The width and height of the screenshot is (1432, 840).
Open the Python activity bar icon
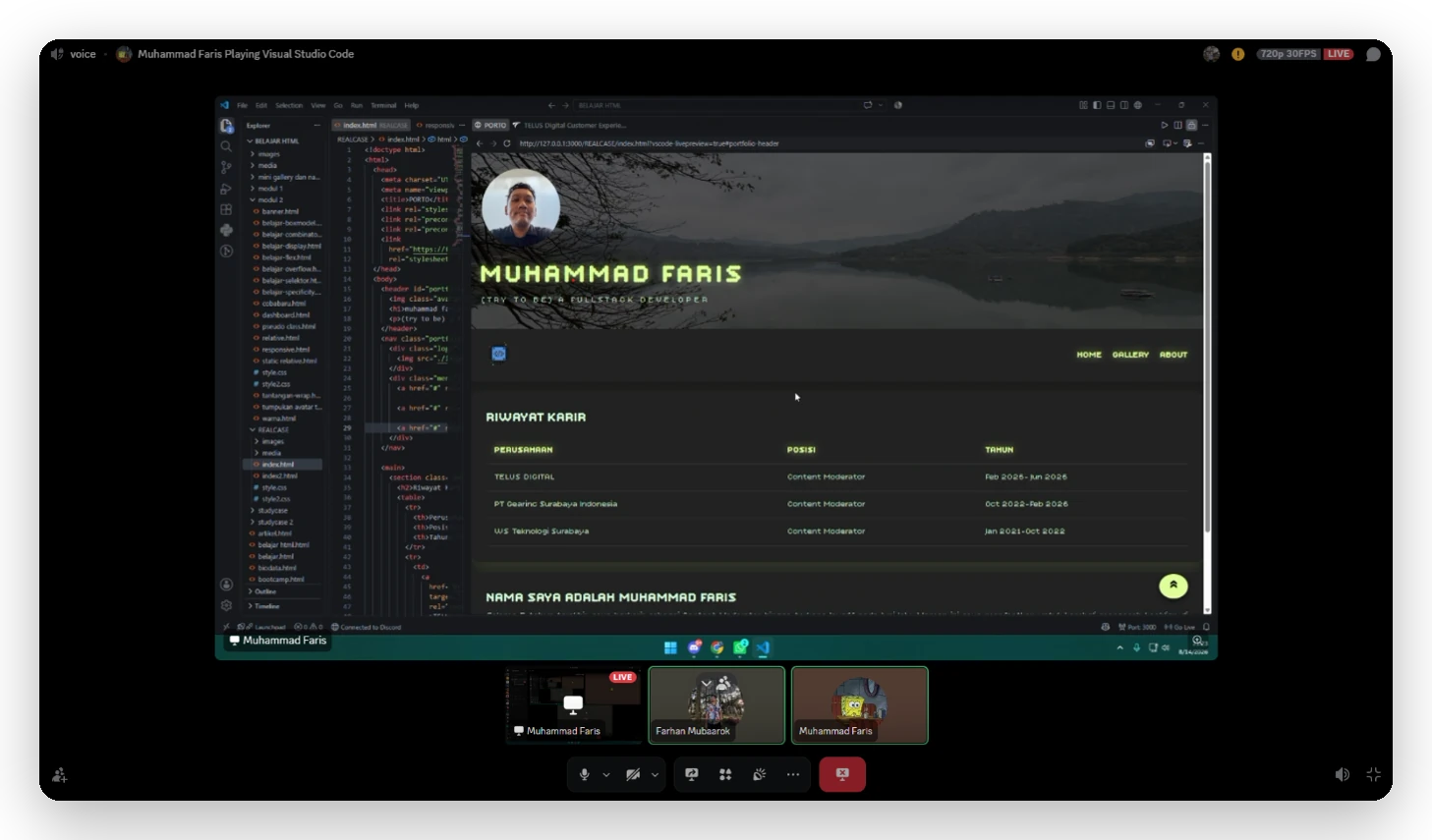226,230
